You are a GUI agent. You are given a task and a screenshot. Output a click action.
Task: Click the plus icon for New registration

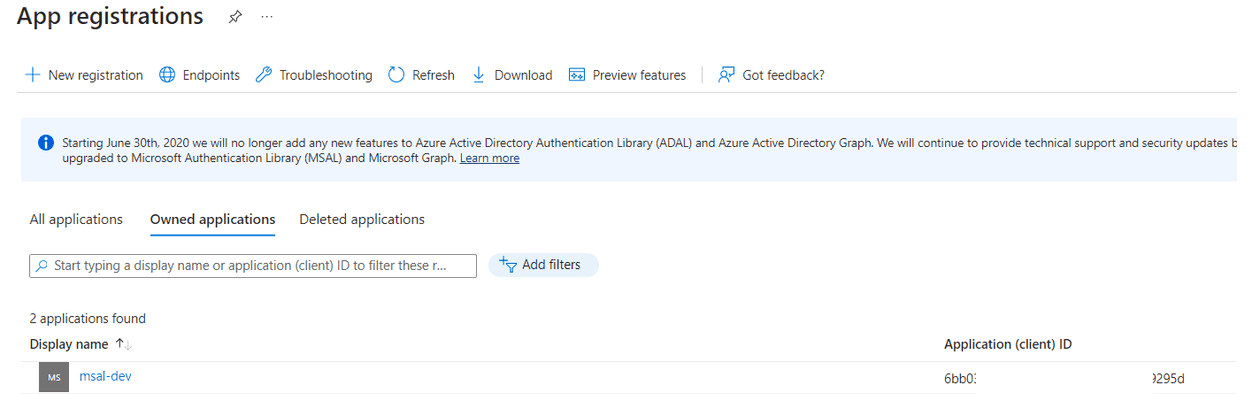click(33, 75)
